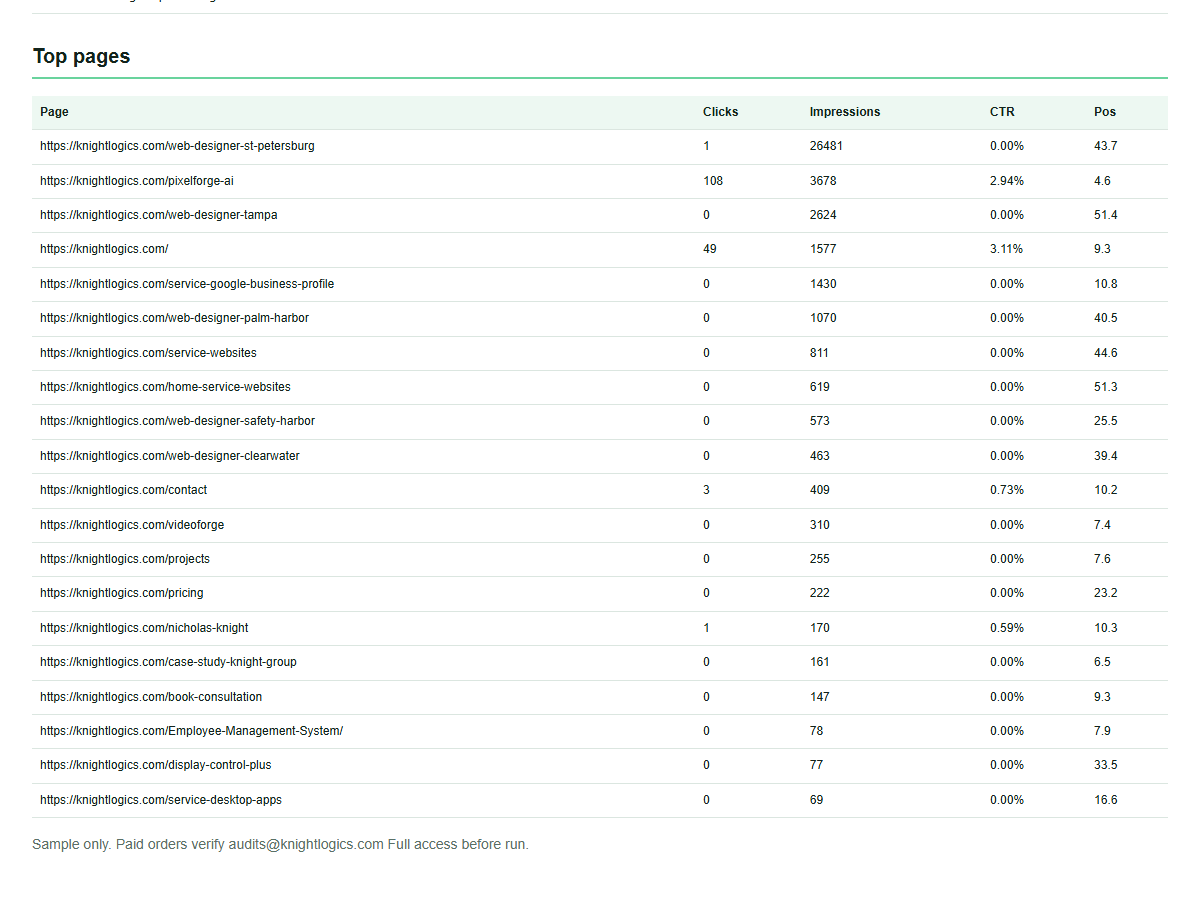Image resolution: width=1200 pixels, height=900 pixels.
Task: Click the Page column header
Action: [x=54, y=112]
